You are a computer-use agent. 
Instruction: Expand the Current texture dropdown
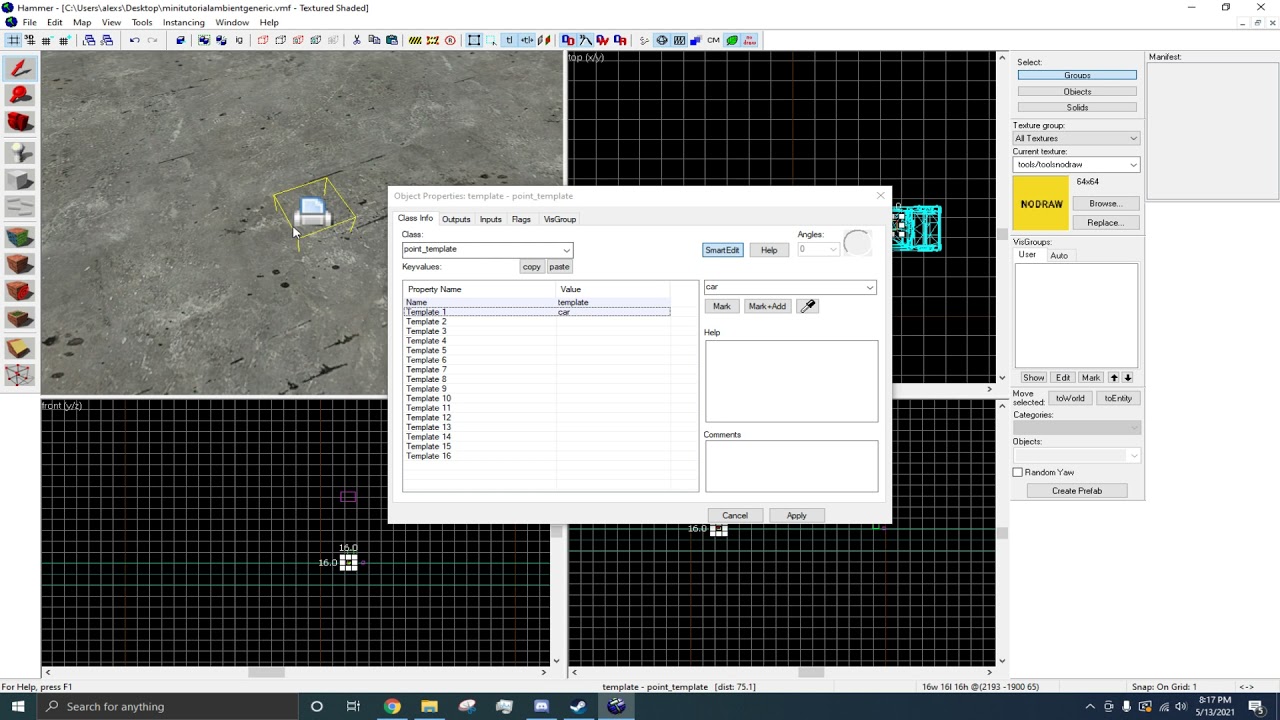point(1133,165)
